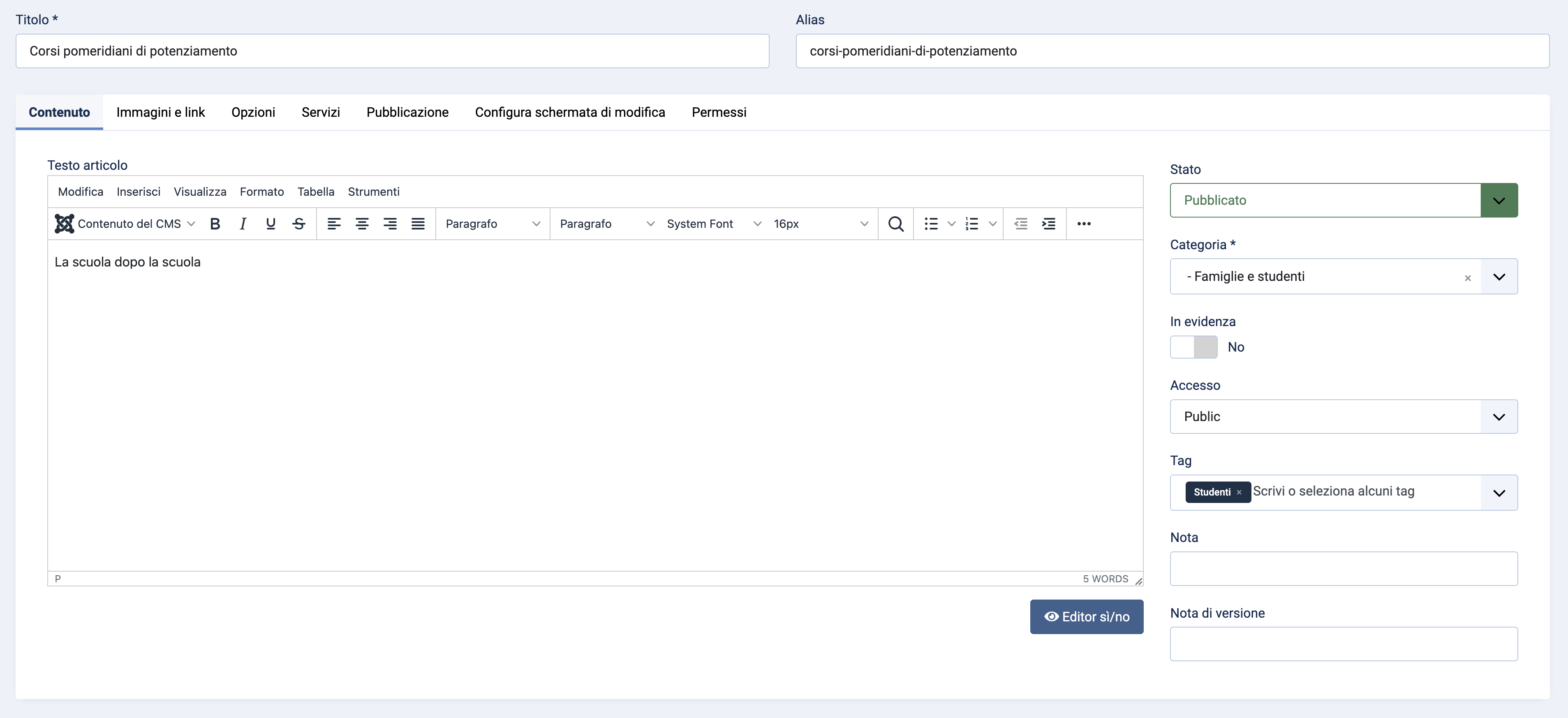The image size is (1568, 718).
Task: Insert a numbered list
Action: (972, 223)
